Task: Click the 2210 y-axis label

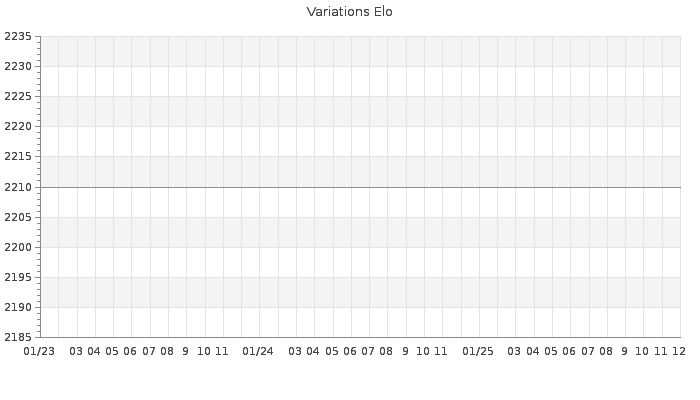Action: point(18,187)
